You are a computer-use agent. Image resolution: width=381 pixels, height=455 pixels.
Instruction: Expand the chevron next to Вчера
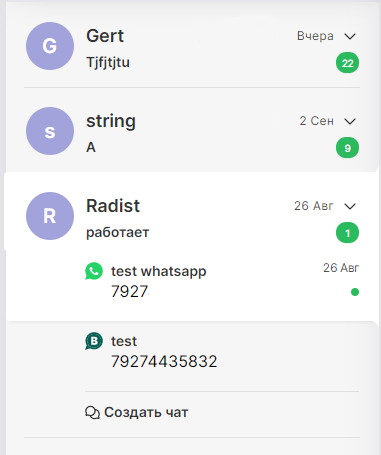350,36
